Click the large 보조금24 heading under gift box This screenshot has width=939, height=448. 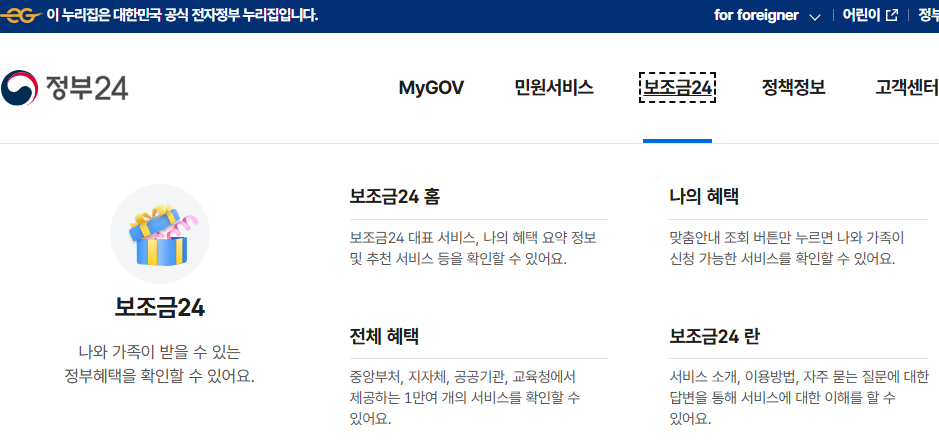pos(160,308)
